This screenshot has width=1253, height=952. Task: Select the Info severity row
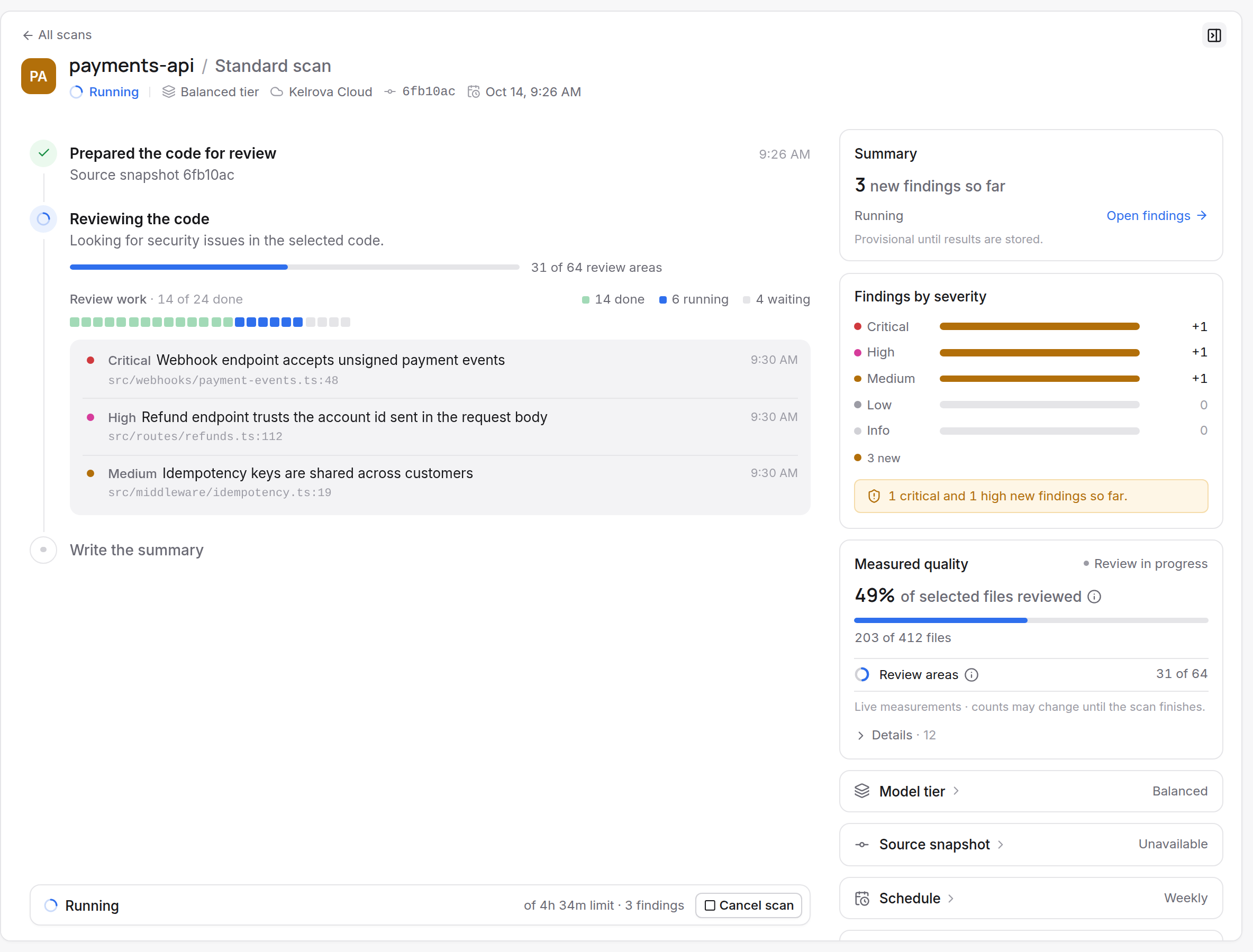pyautogui.click(x=1031, y=431)
